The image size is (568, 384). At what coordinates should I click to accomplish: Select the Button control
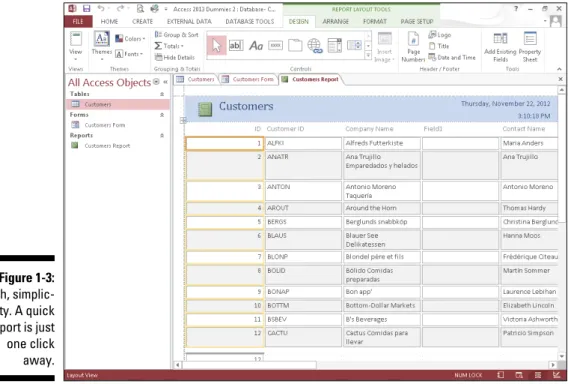pyautogui.click(x=275, y=46)
